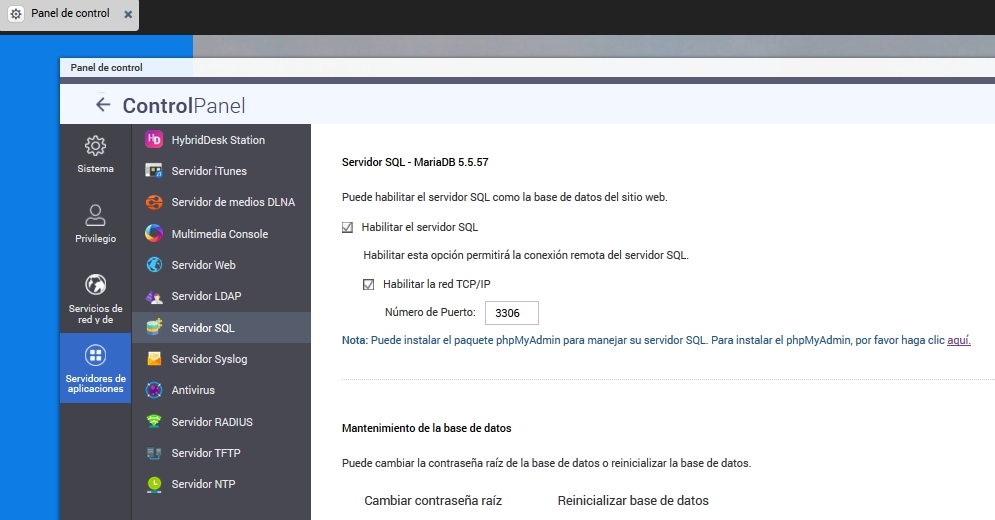This screenshot has width=995, height=520.
Task: Click the Multimedia Console icon
Action: 154,234
